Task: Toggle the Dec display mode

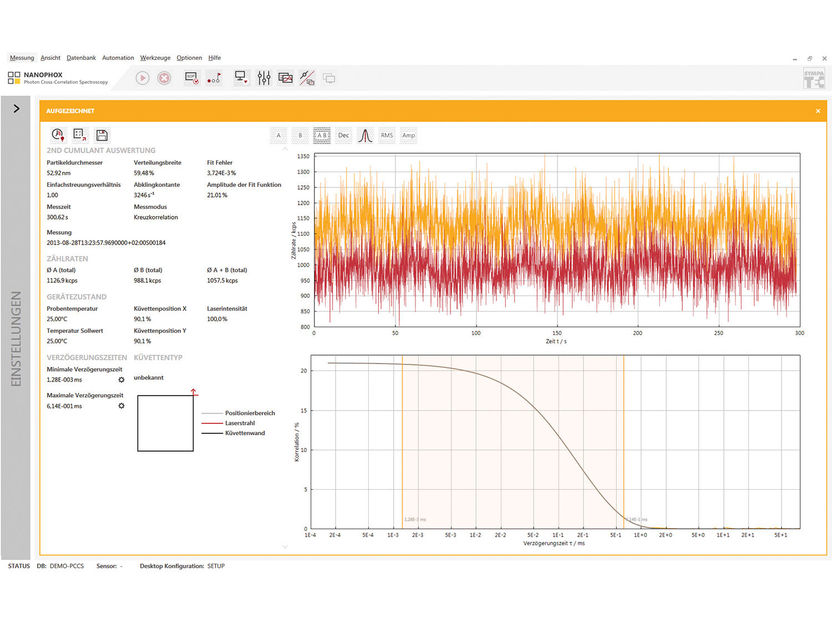Action: pos(343,134)
